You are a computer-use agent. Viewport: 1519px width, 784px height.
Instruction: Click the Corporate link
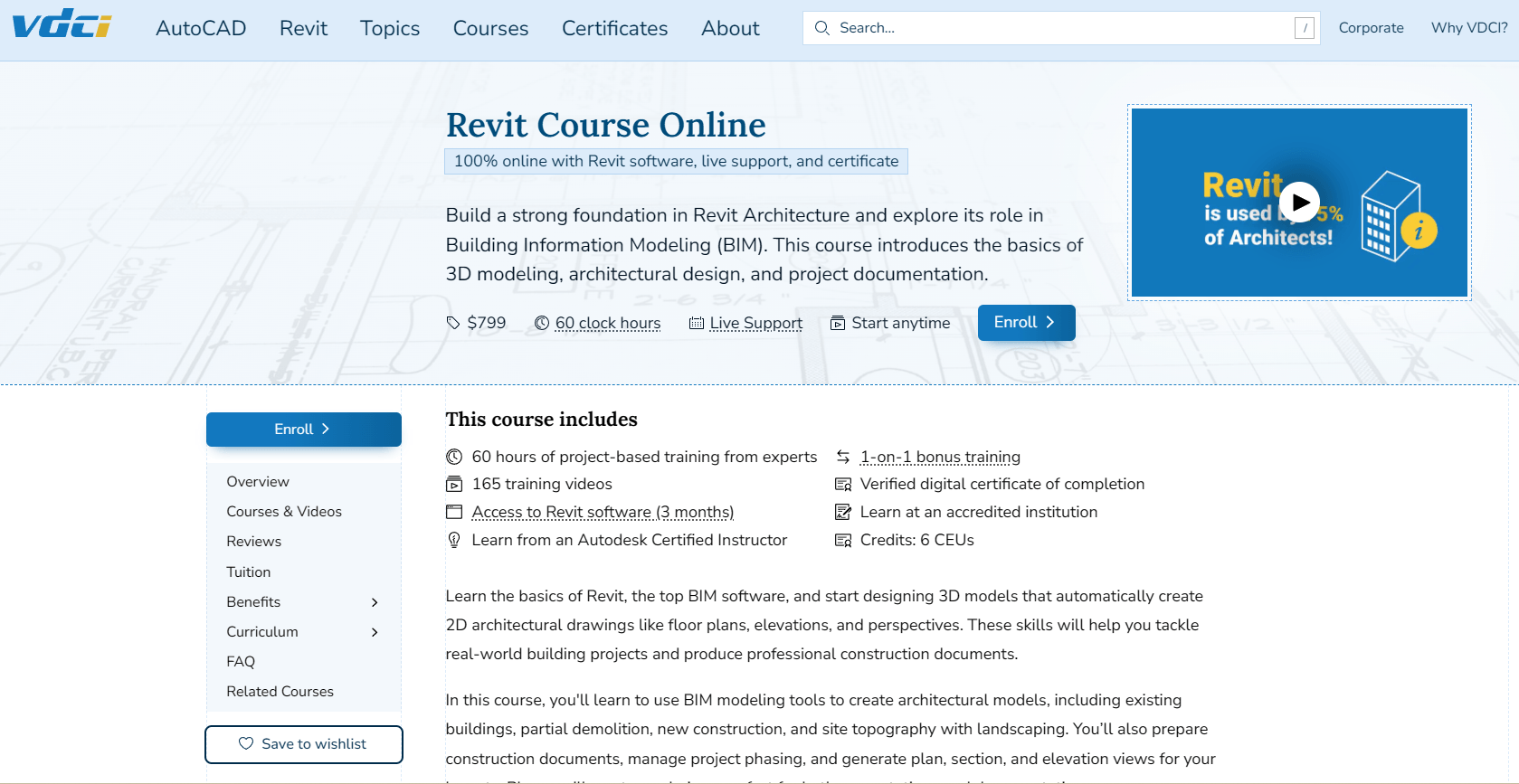click(1372, 28)
